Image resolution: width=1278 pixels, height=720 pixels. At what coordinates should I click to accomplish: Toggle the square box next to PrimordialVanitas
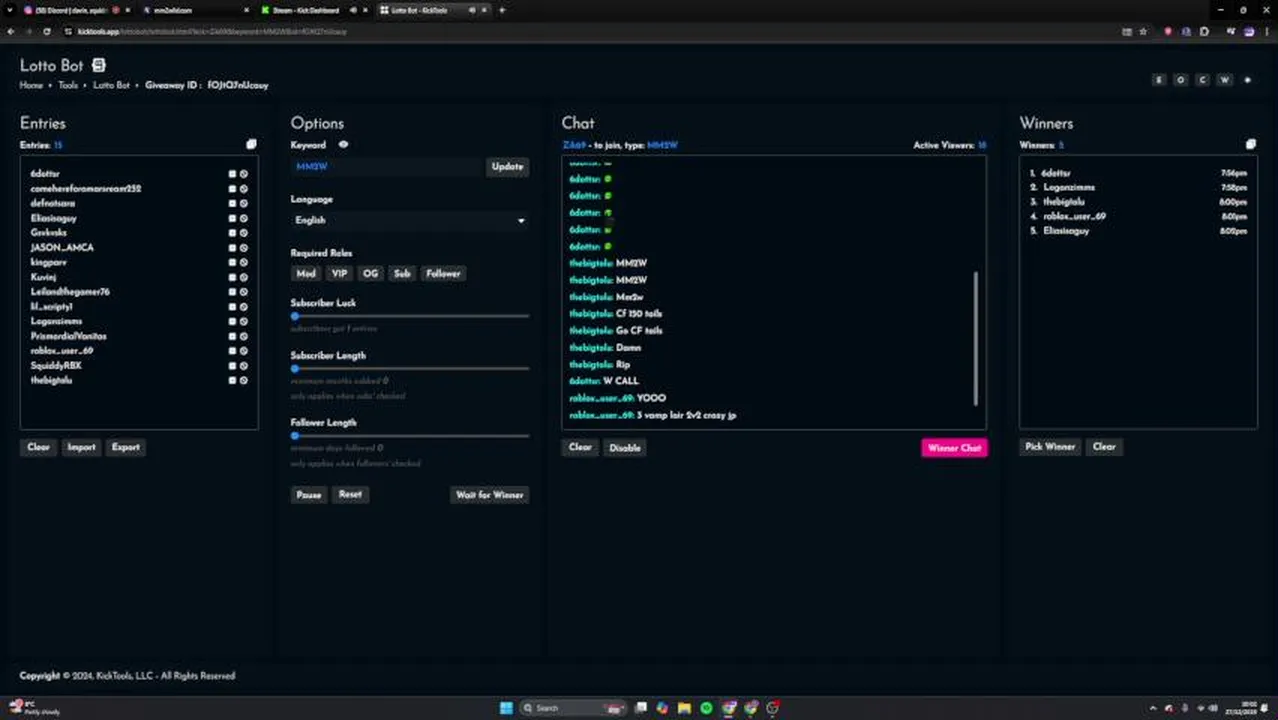232,337
